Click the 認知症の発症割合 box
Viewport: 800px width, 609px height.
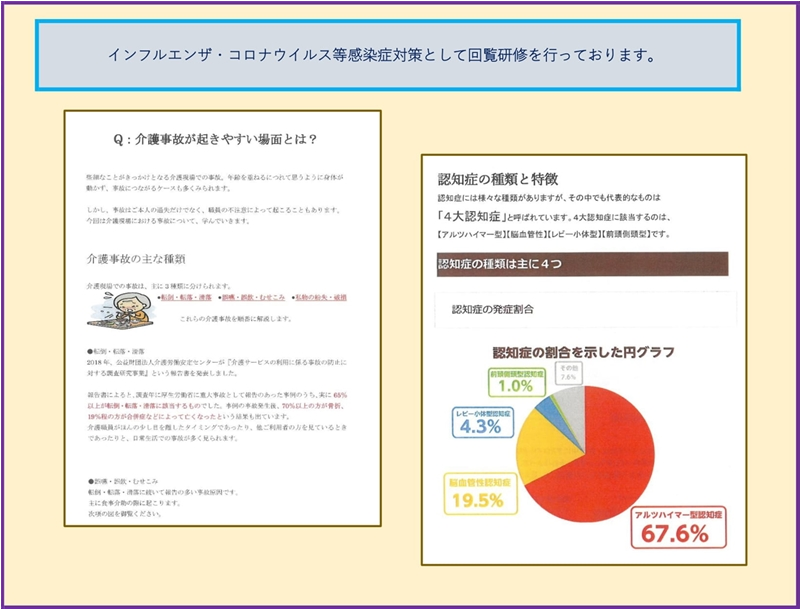pos(585,309)
